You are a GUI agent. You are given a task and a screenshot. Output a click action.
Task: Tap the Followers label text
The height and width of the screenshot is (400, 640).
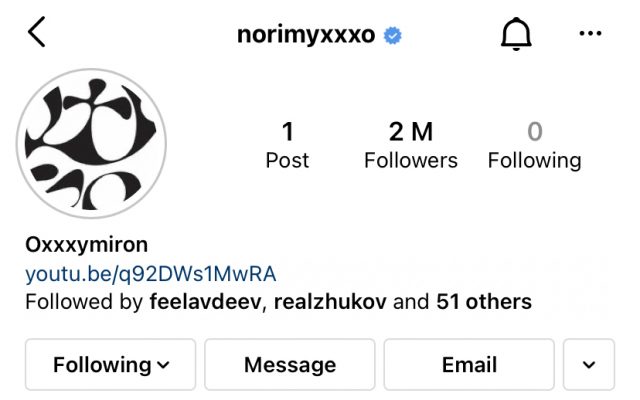tap(411, 160)
